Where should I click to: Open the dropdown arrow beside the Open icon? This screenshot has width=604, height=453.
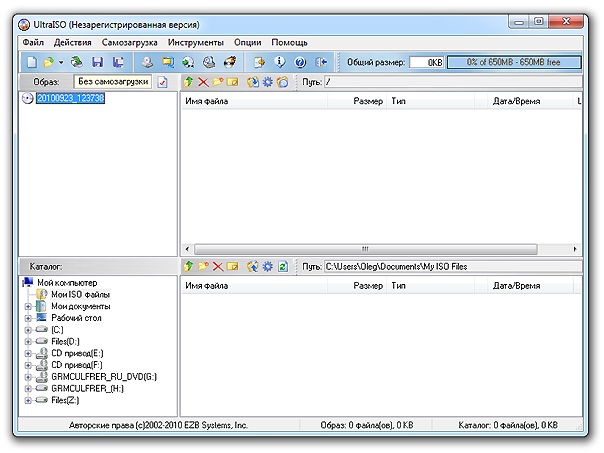pos(61,62)
